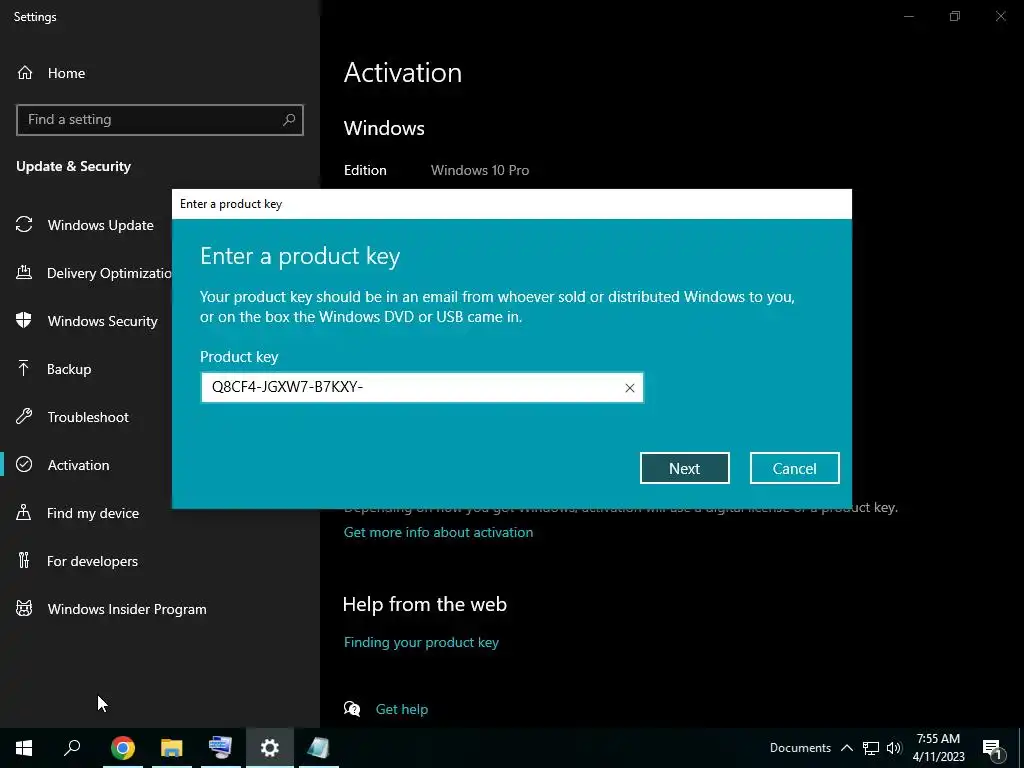Screen dimensions: 1024x768
Task: Click the Documents toolbar on taskbar
Action: coord(800,748)
